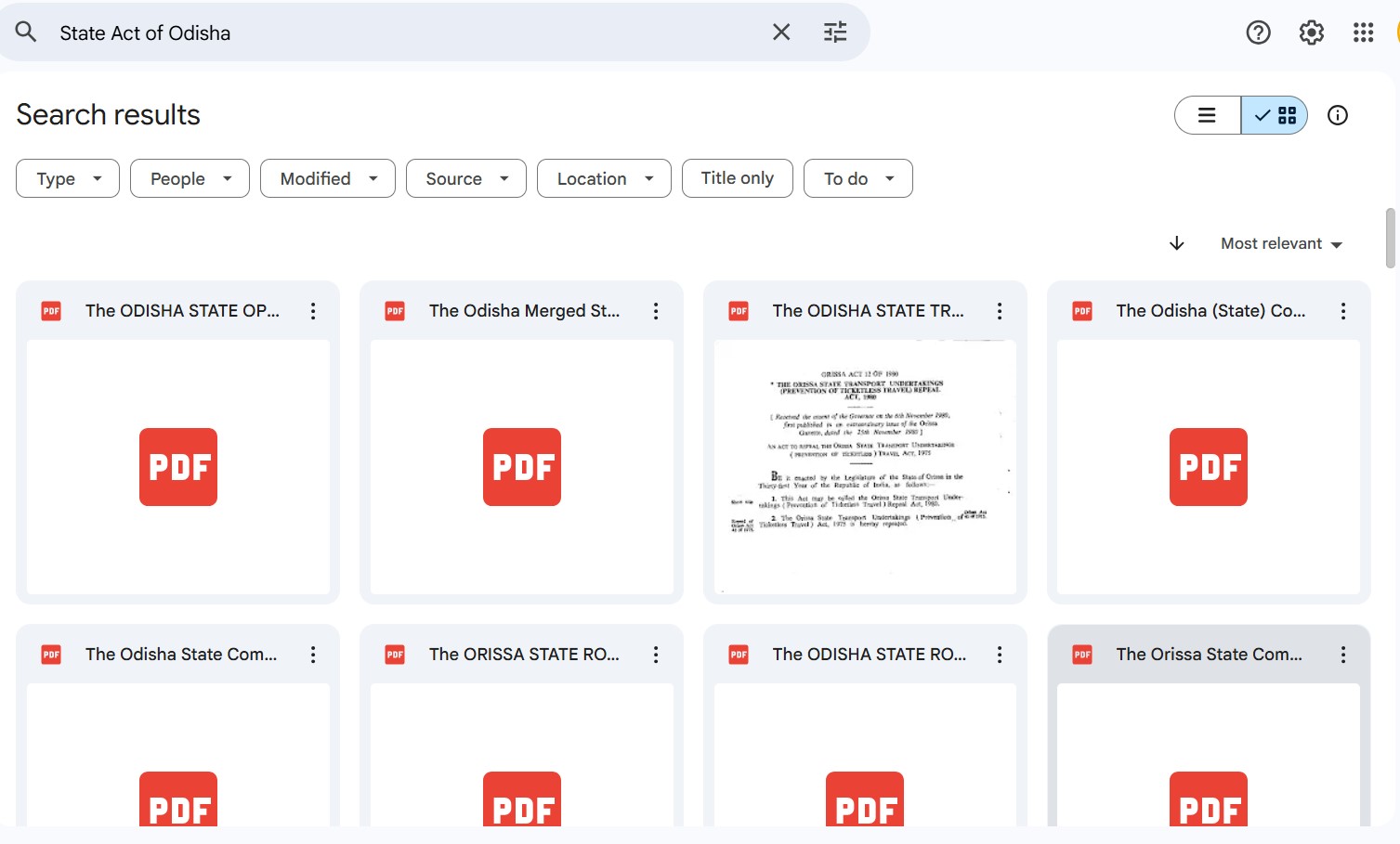The width and height of the screenshot is (1400, 844).
Task: Open advanced search options sliders icon
Action: (x=835, y=32)
